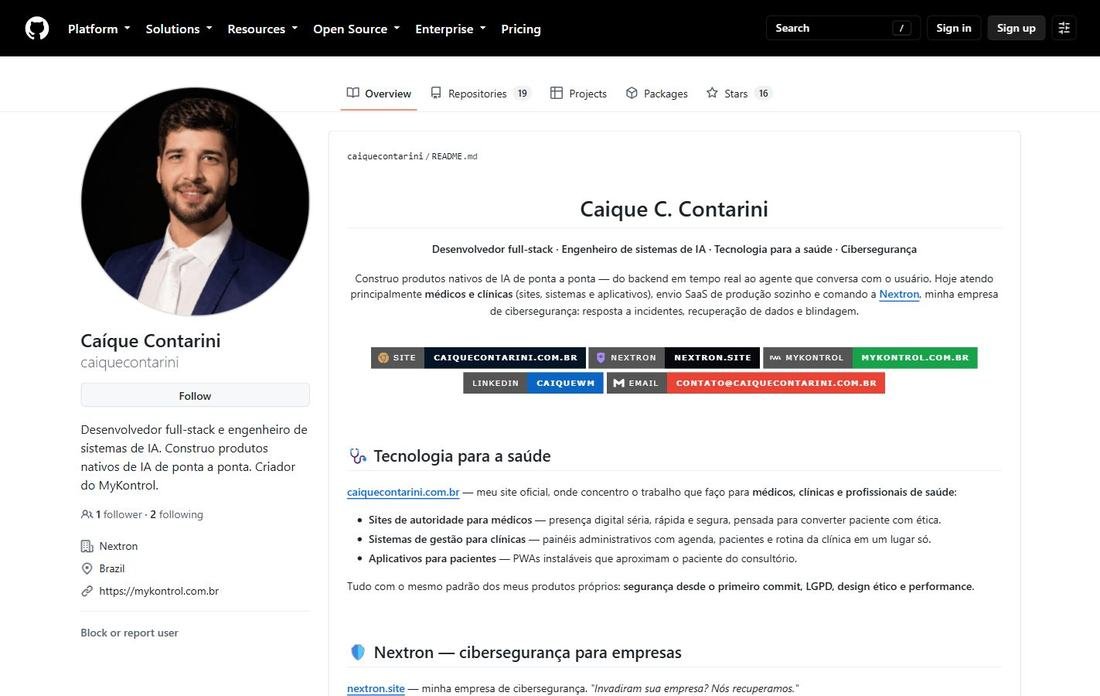Image resolution: width=1100 pixels, height=696 pixels.
Task: Click the Brazil location text
Action: 112,568
